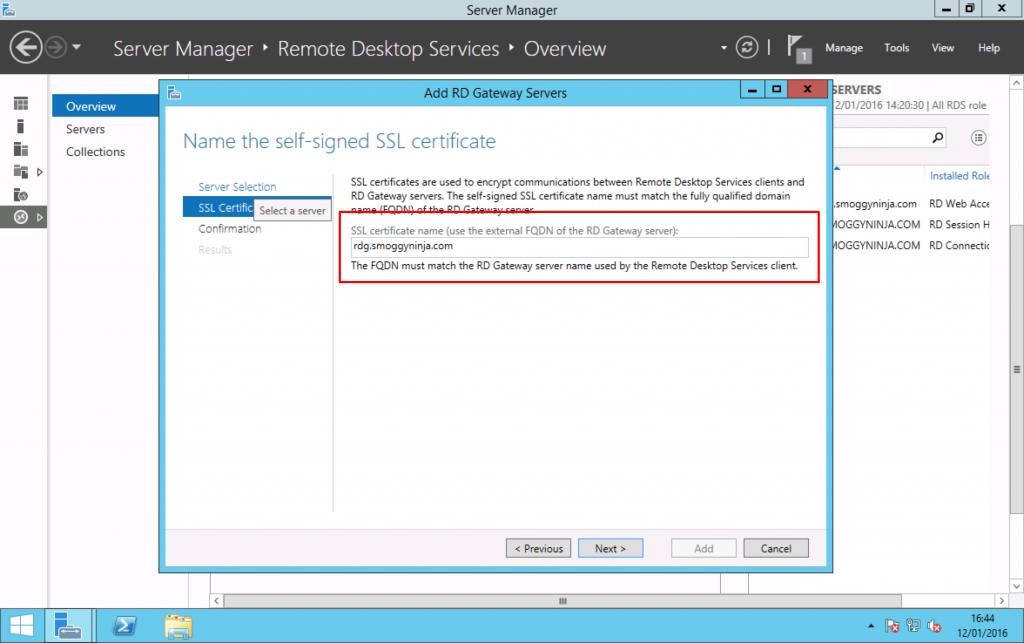Click the horizontal scrollbar at screen bottom
Viewport: 1024px width, 643px height.
tap(560, 600)
